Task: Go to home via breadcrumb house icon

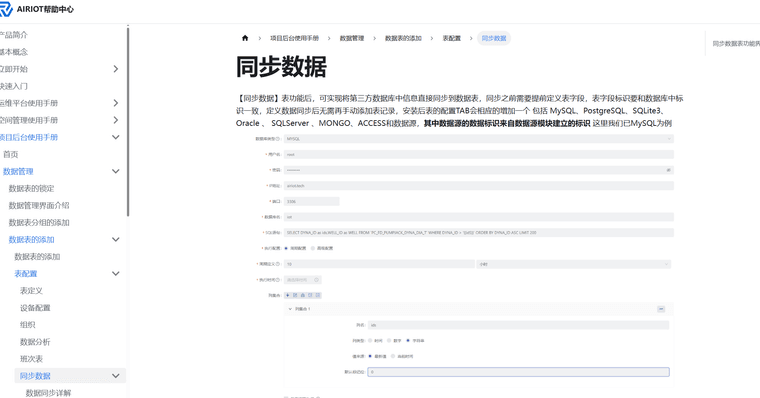Action: tap(245, 38)
